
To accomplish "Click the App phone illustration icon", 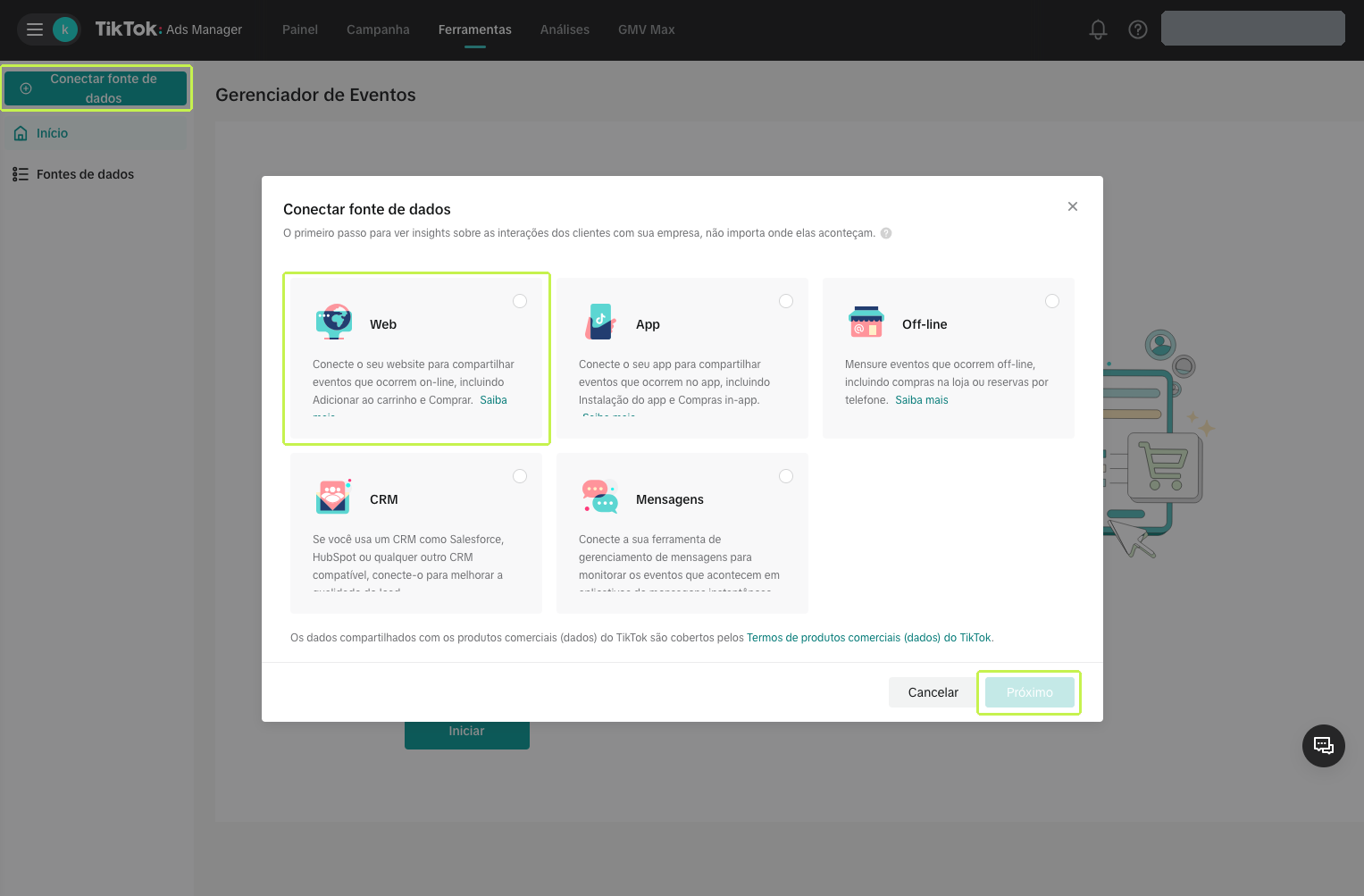I will point(600,322).
